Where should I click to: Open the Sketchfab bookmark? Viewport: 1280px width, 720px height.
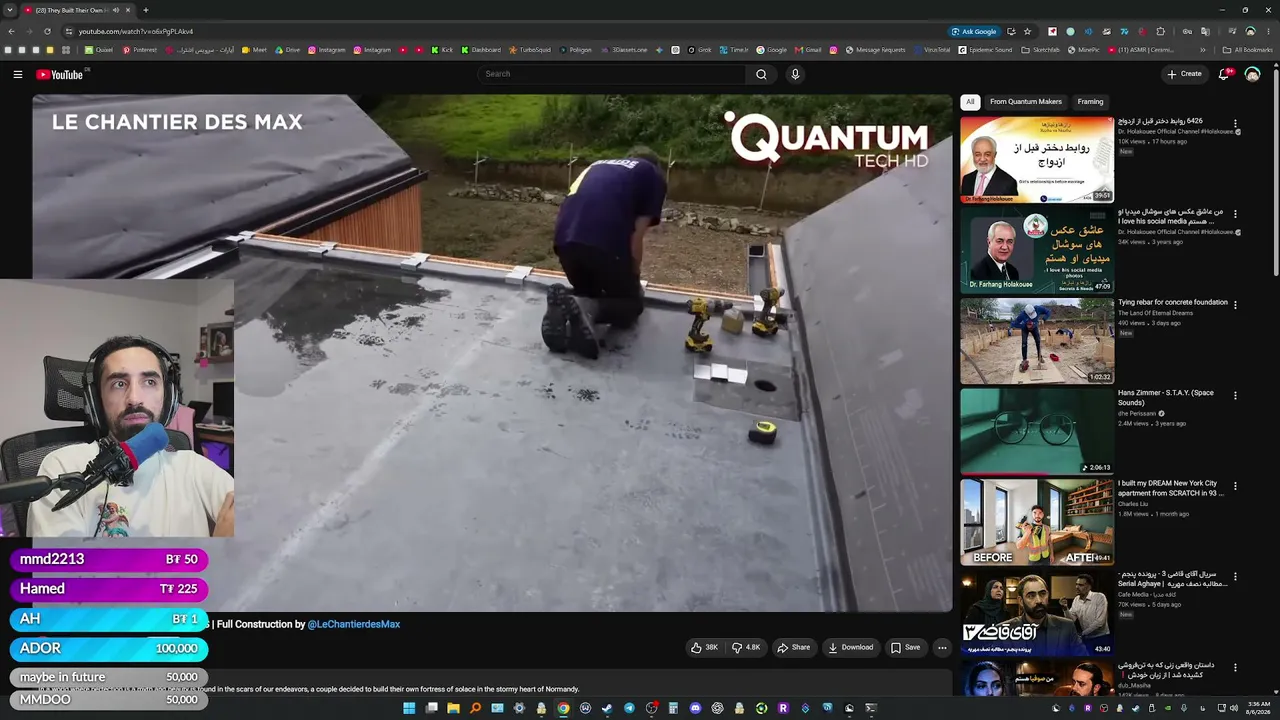pos(1041,50)
